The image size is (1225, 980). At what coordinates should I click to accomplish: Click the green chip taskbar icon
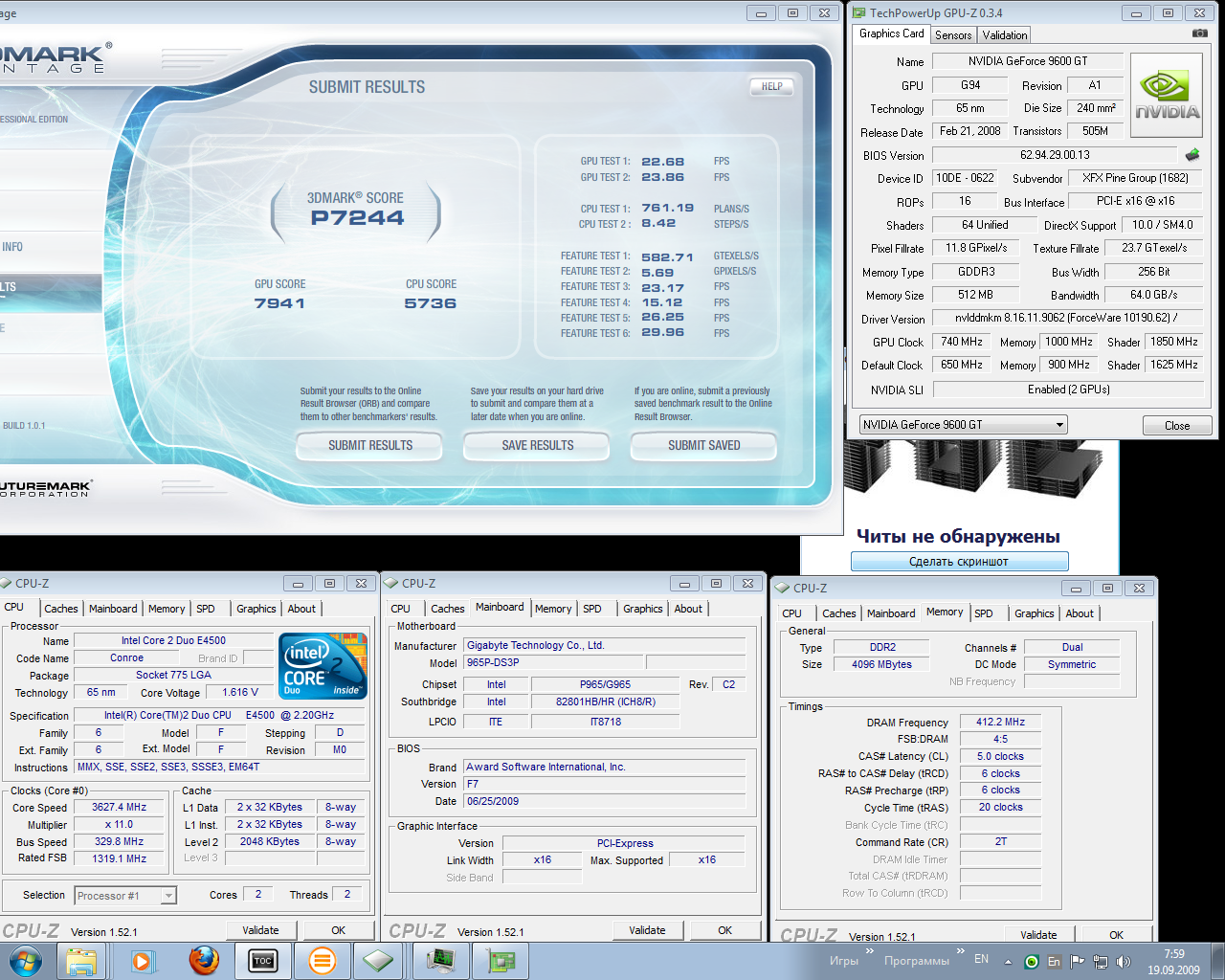tap(501, 961)
